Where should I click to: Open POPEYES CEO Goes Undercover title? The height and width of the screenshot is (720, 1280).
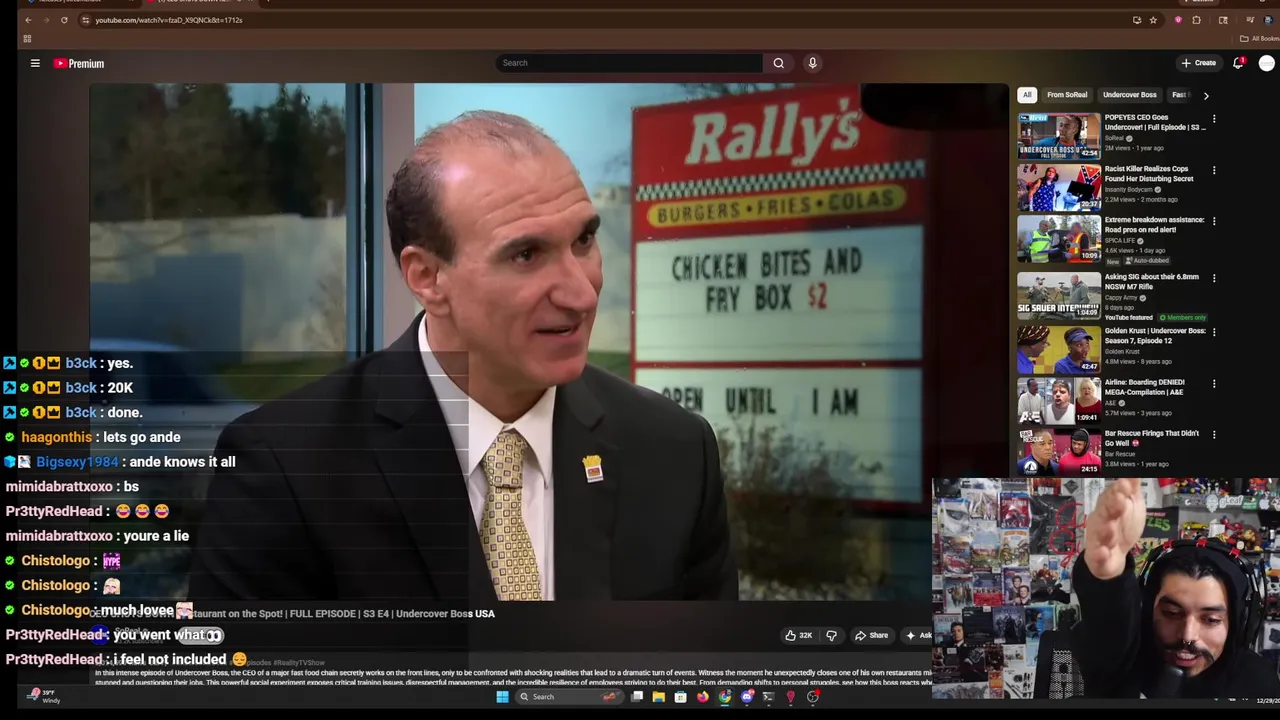click(1155, 122)
